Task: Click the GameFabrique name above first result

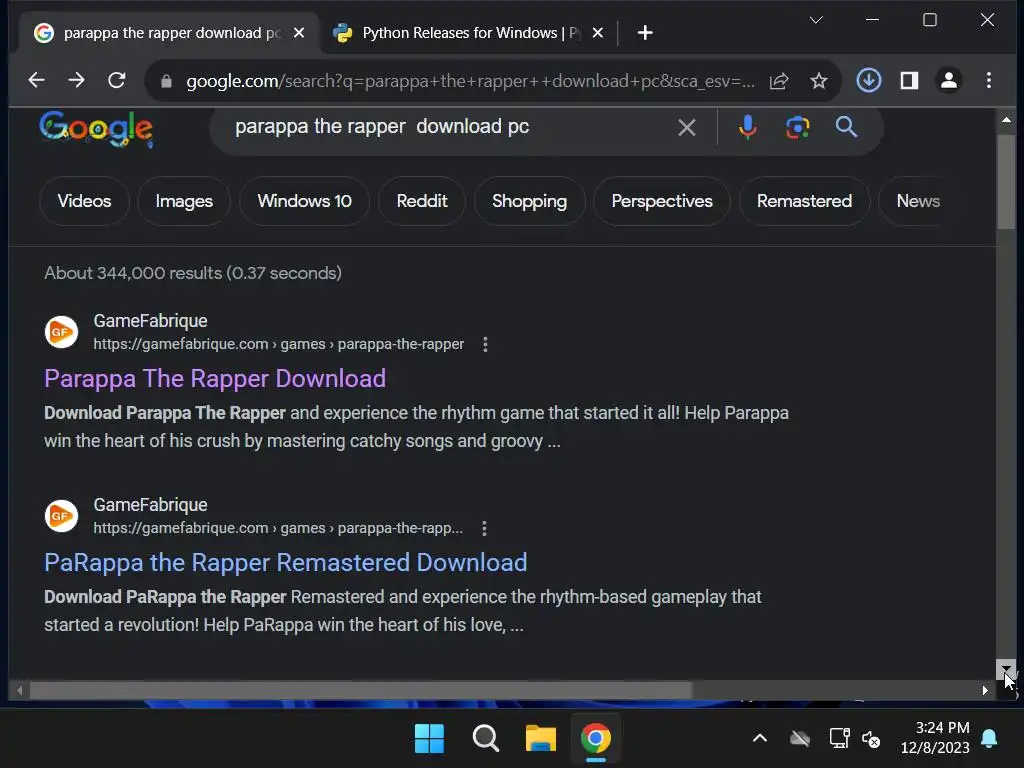Action: [x=150, y=321]
